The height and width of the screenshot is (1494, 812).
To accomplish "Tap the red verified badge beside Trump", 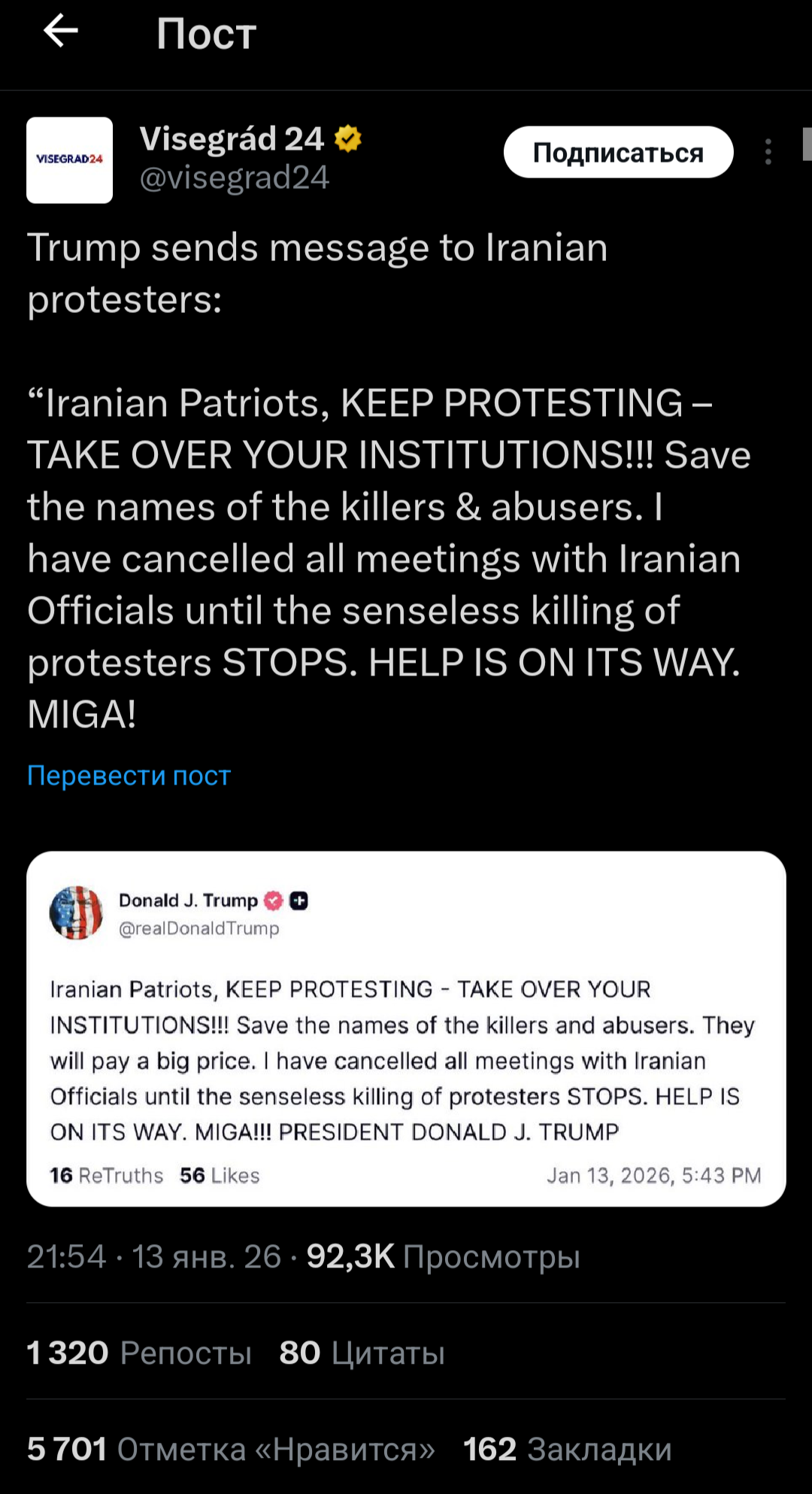I will (x=274, y=900).
